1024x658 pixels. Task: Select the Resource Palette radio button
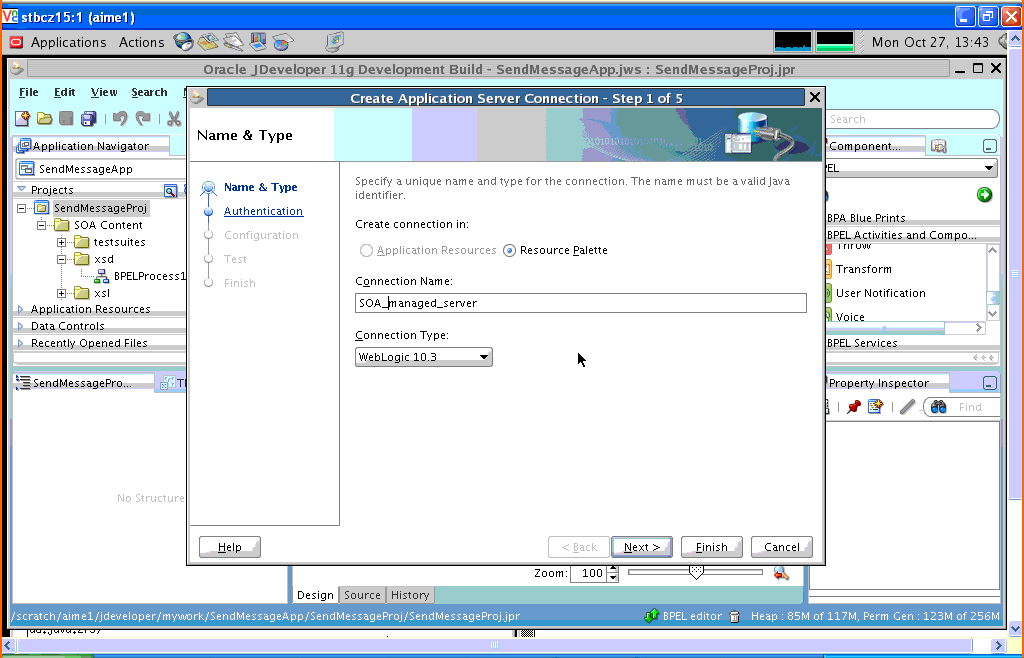pos(509,251)
